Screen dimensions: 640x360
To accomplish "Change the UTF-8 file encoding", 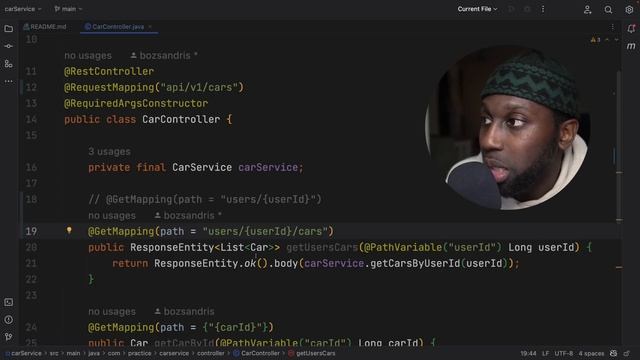I will pyautogui.click(x=564, y=353).
